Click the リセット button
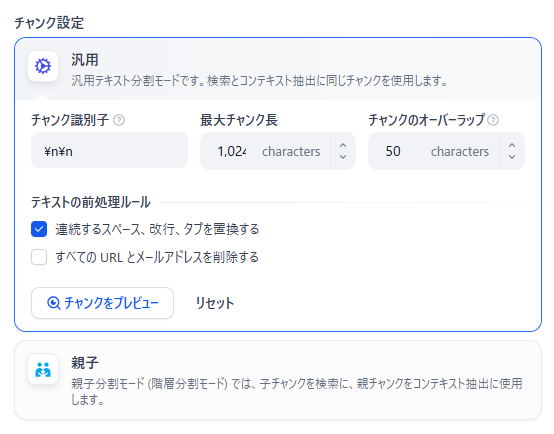This screenshot has width=554, height=434. pyautogui.click(x=214, y=303)
